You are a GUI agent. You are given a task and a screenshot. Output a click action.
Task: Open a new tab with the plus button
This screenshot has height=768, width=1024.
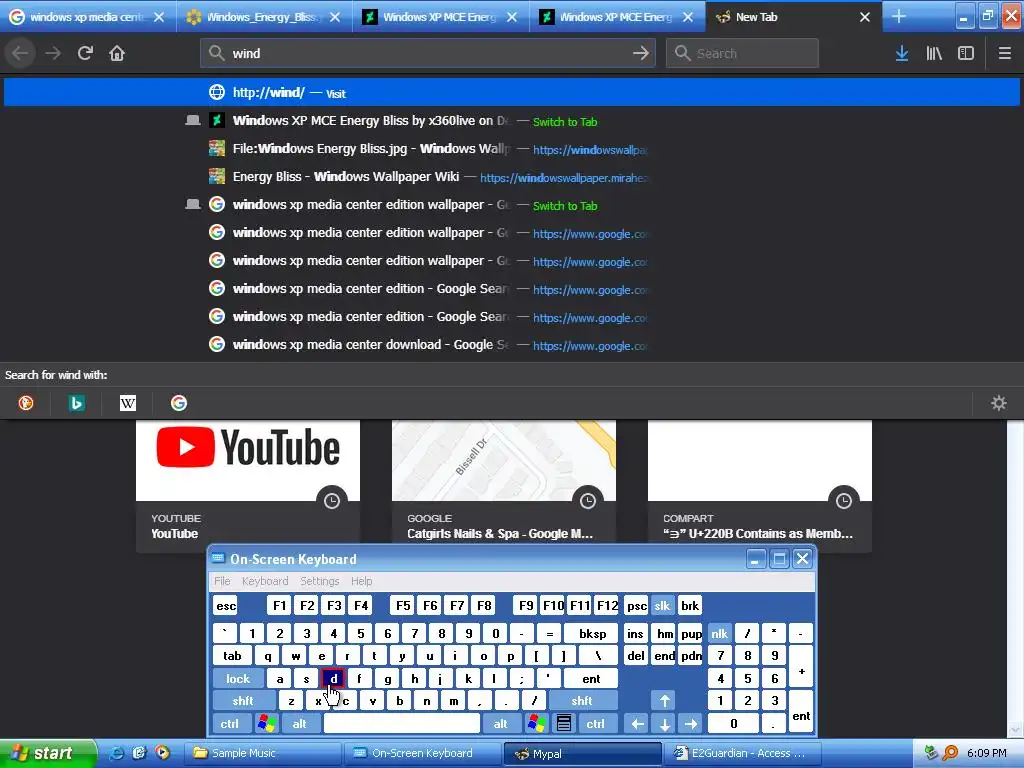(899, 16)
